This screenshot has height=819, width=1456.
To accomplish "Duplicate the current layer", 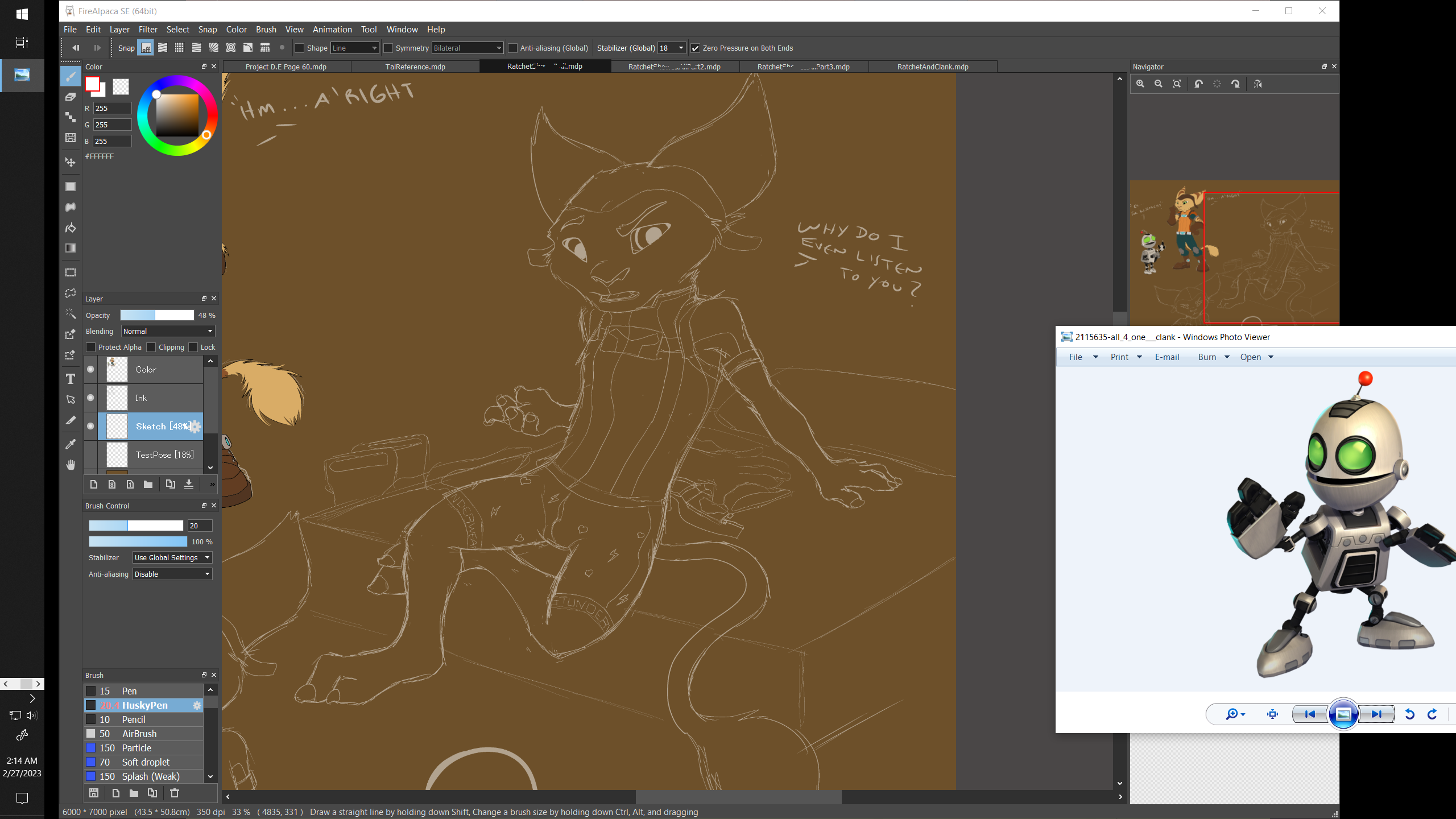I will pyautogui.click(x=170, y=484).
